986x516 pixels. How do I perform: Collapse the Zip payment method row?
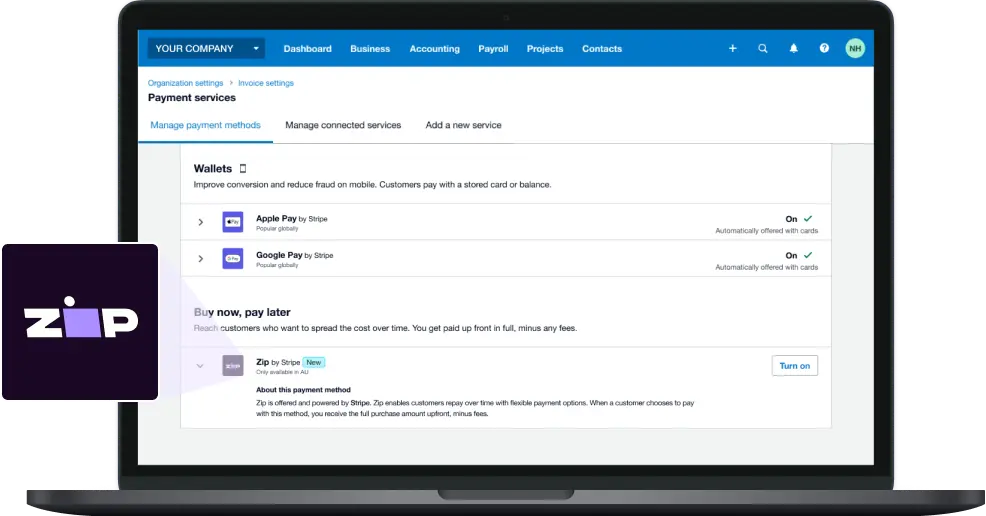(x=200, y=366)
